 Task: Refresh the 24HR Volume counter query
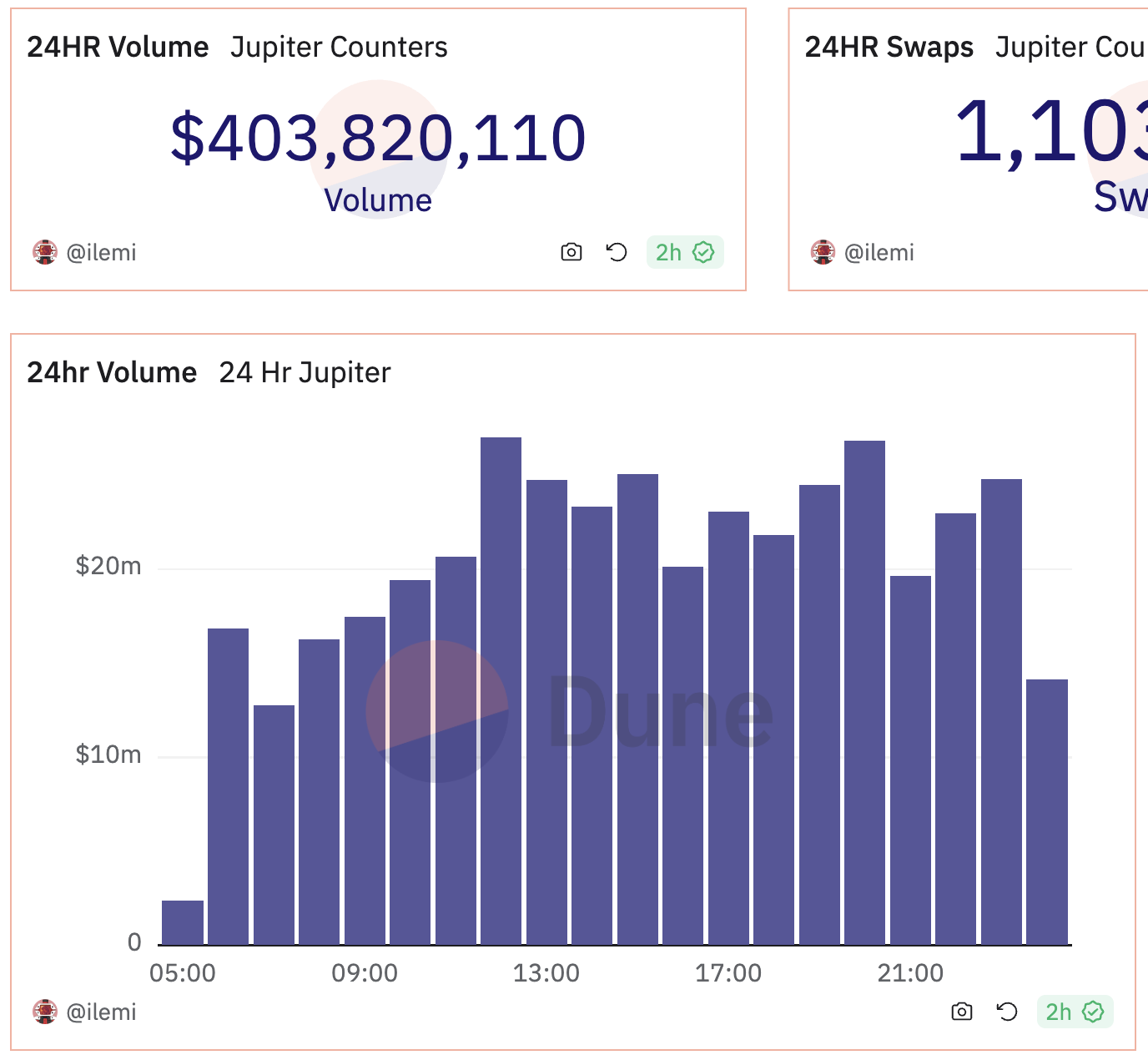[x=617, y=252]
